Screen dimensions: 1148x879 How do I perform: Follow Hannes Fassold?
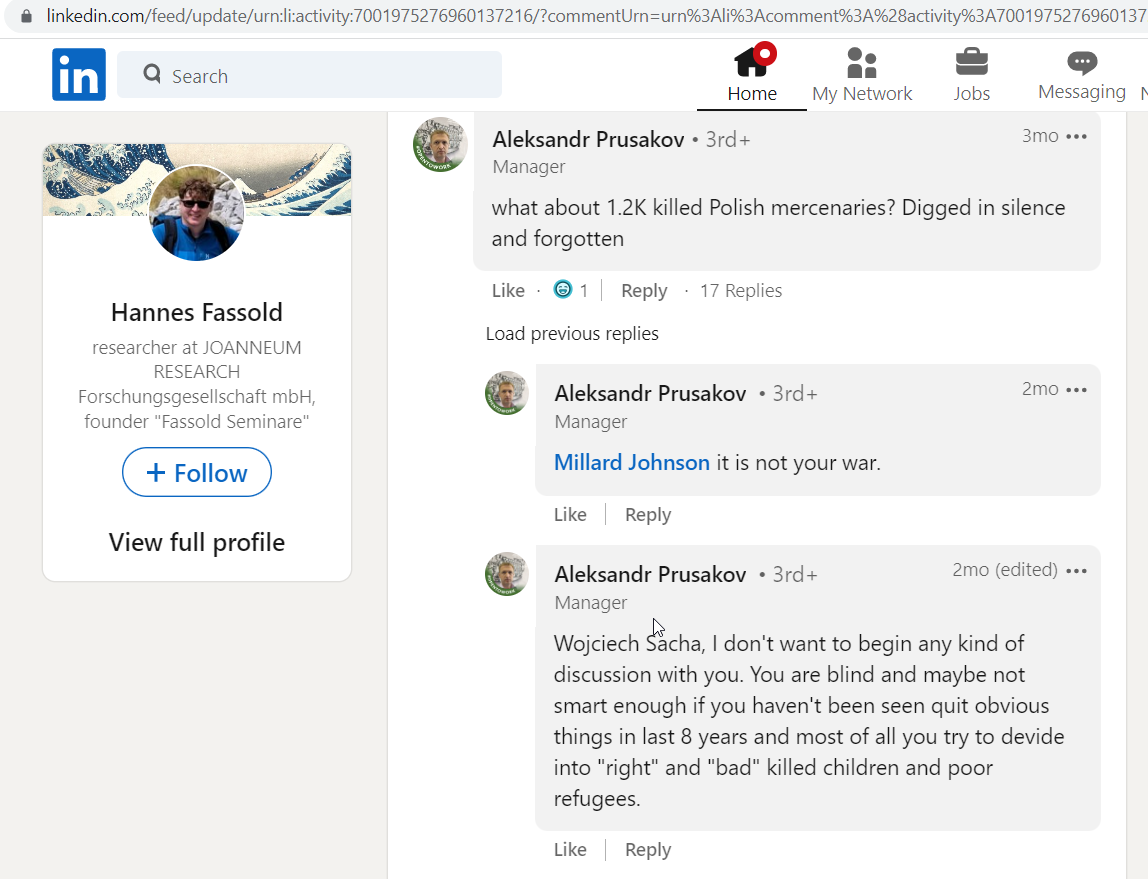(197, 472)
